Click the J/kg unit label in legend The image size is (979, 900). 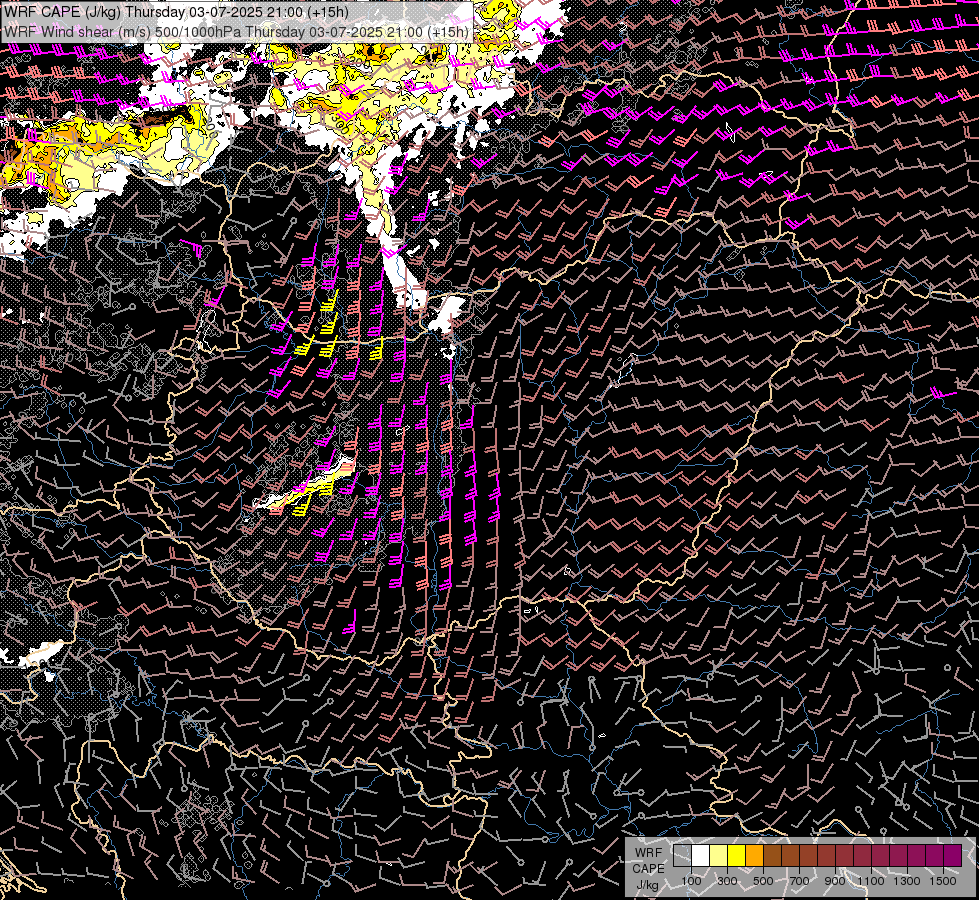click(647, 885)
